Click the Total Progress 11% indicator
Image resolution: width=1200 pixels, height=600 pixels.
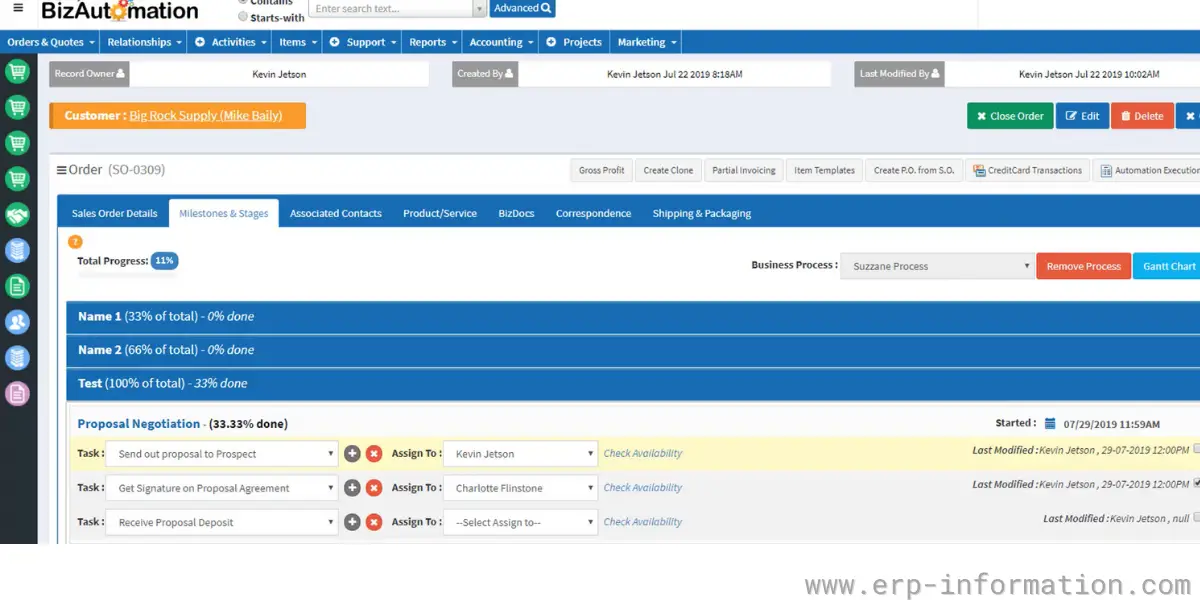click(x=164, y=261)
